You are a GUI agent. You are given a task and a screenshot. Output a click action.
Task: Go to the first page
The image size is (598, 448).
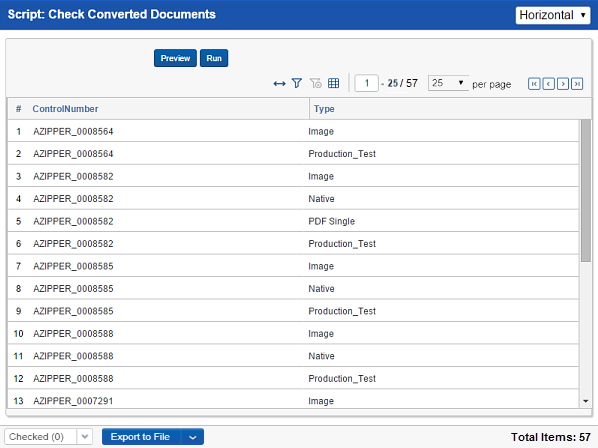[534, 83]
